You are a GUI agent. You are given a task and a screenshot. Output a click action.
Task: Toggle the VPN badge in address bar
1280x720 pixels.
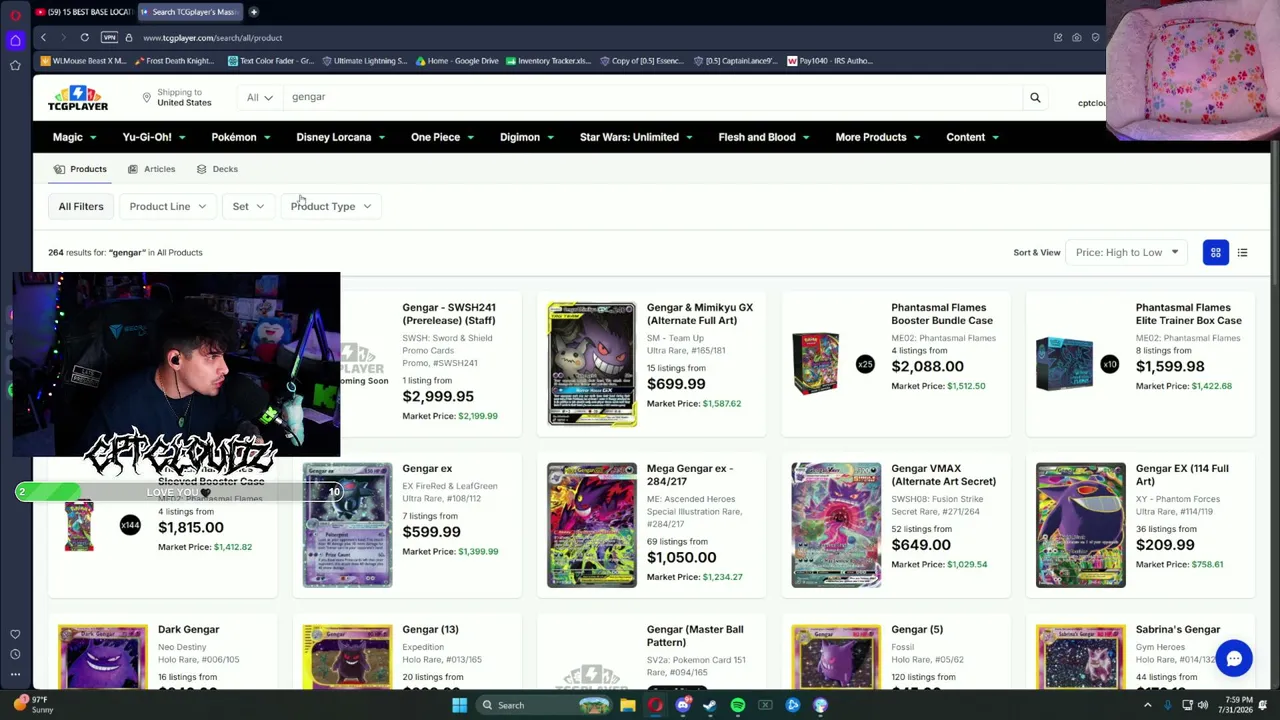pos(109,38)
